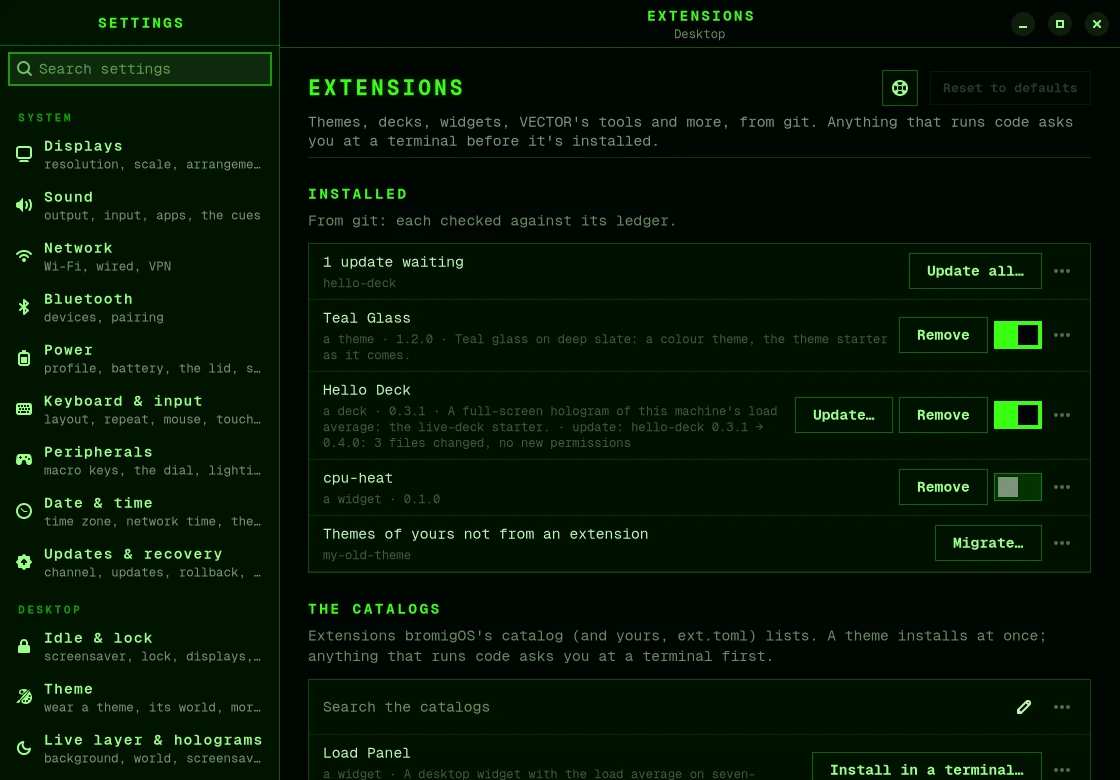
Task: Click Reset to defaults button
Action: 1010,88
